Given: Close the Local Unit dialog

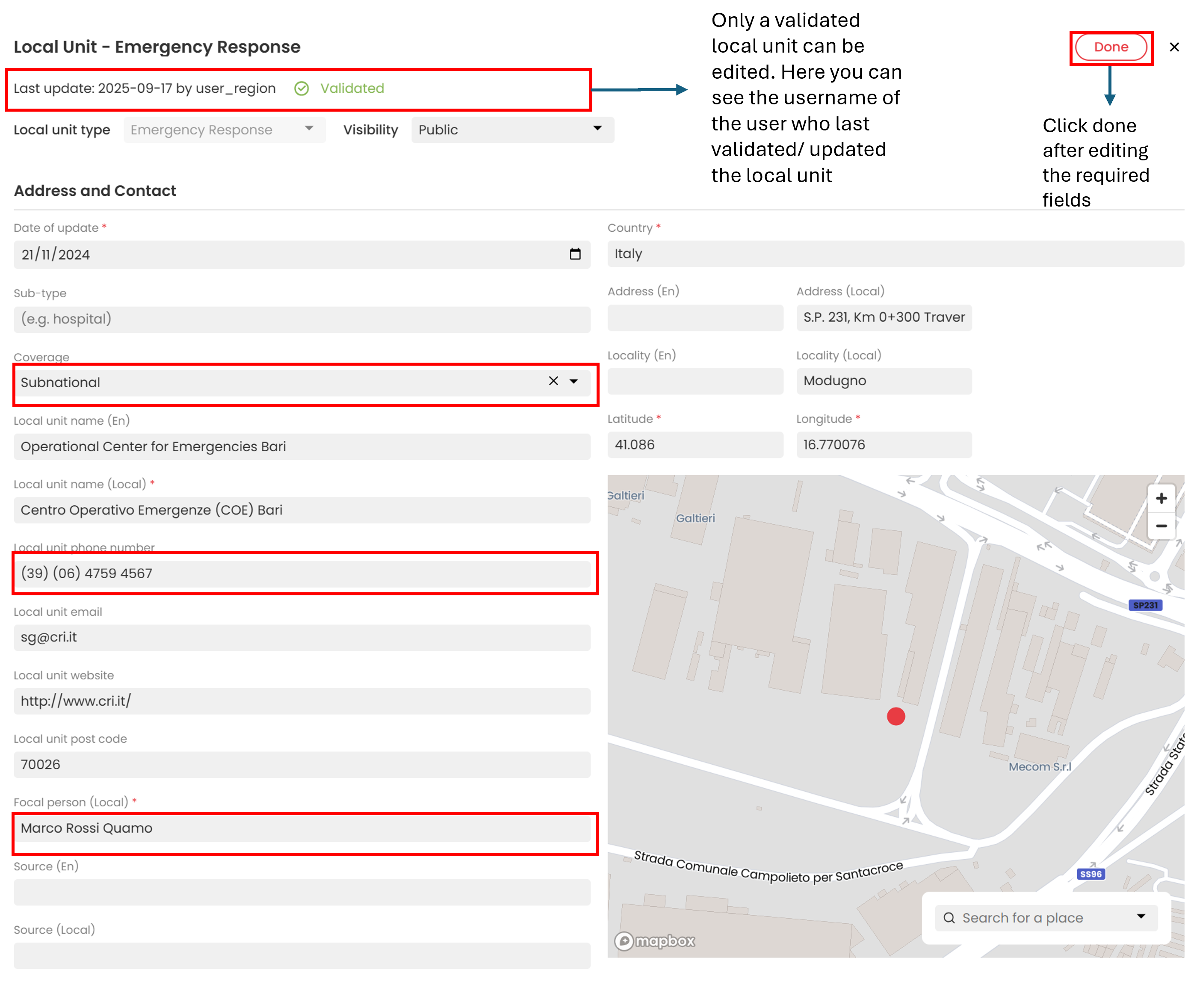Looking at the screenshot, I should [1173, 47].
